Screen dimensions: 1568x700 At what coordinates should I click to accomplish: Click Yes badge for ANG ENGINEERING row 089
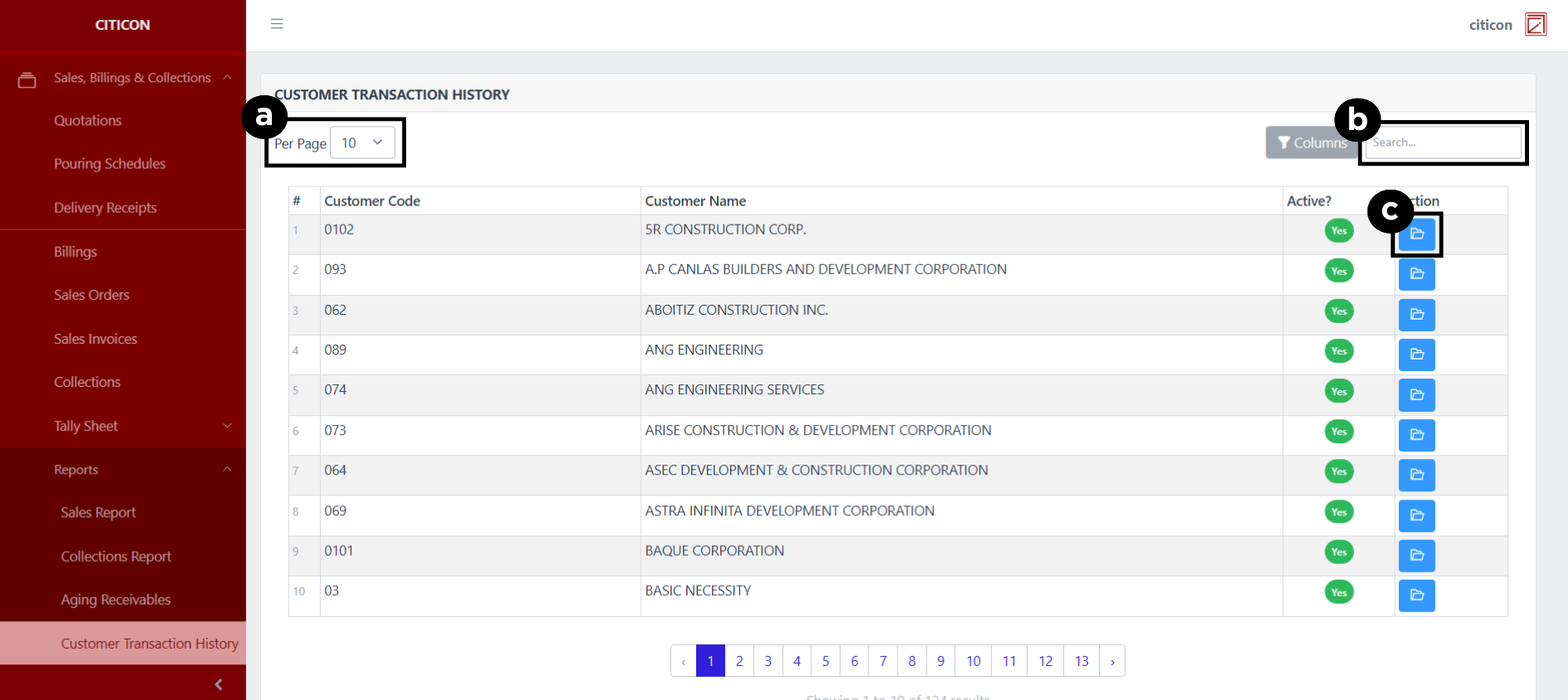tap(1339, 351)
